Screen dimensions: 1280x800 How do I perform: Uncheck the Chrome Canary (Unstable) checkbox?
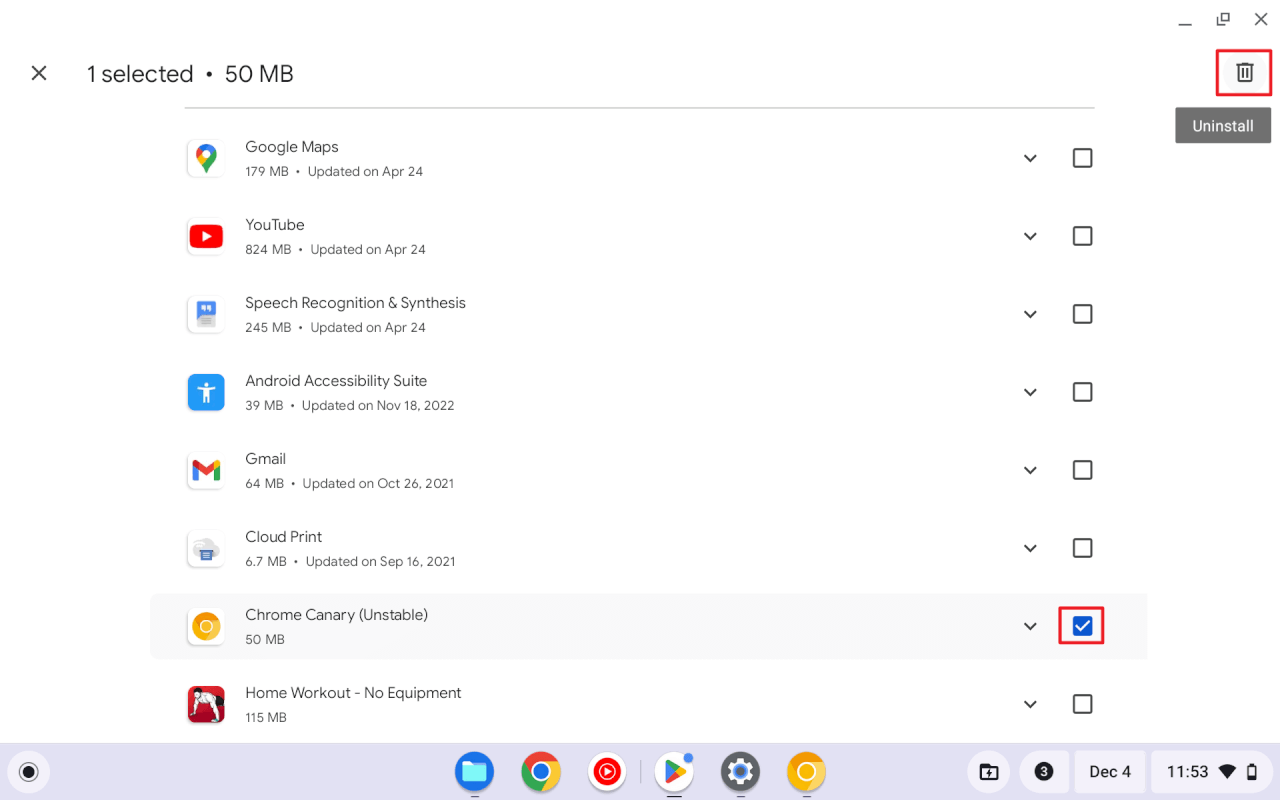point(1082,626)
